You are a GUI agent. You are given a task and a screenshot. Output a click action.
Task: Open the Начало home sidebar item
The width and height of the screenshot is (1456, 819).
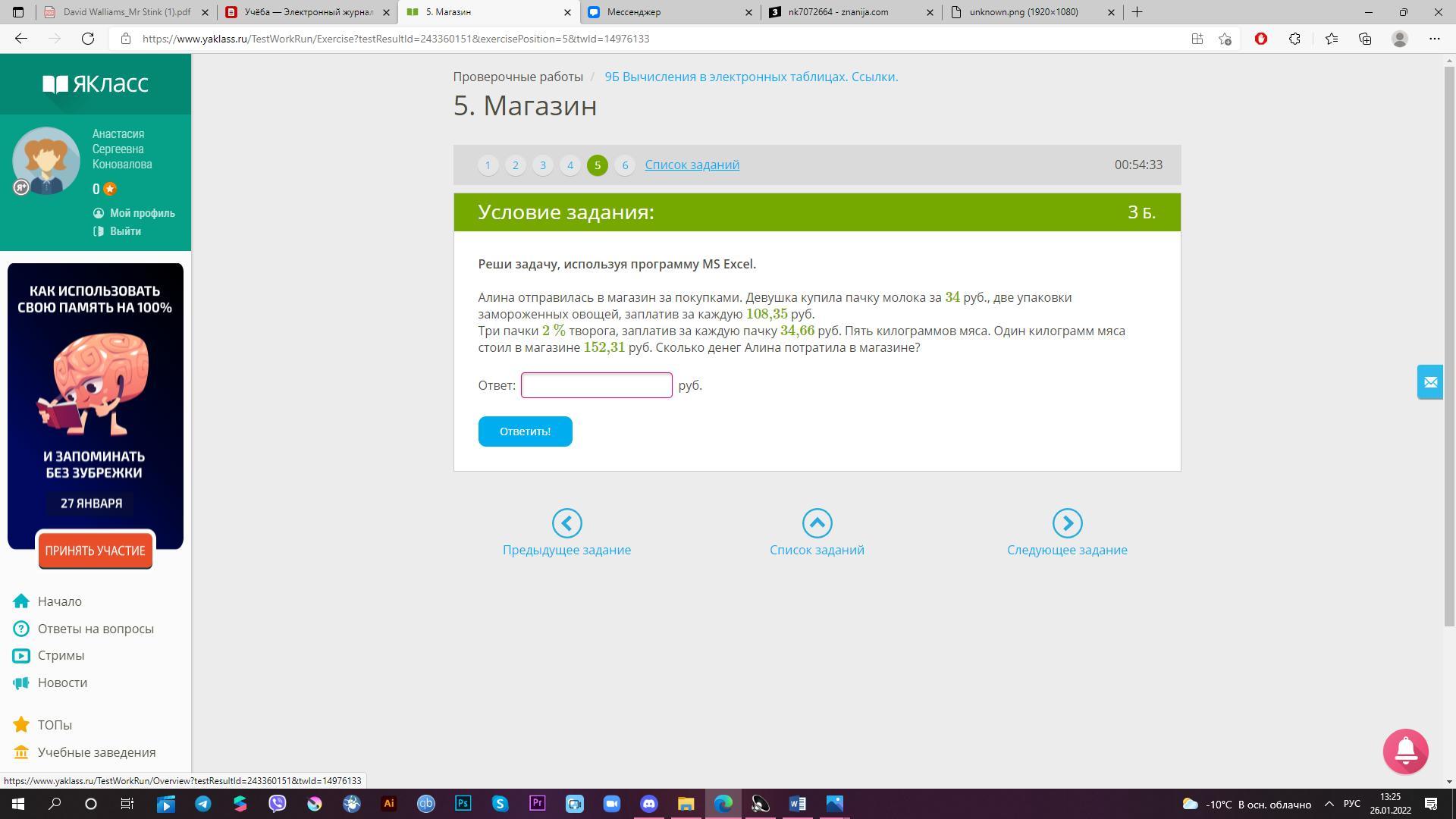[59, 601]
